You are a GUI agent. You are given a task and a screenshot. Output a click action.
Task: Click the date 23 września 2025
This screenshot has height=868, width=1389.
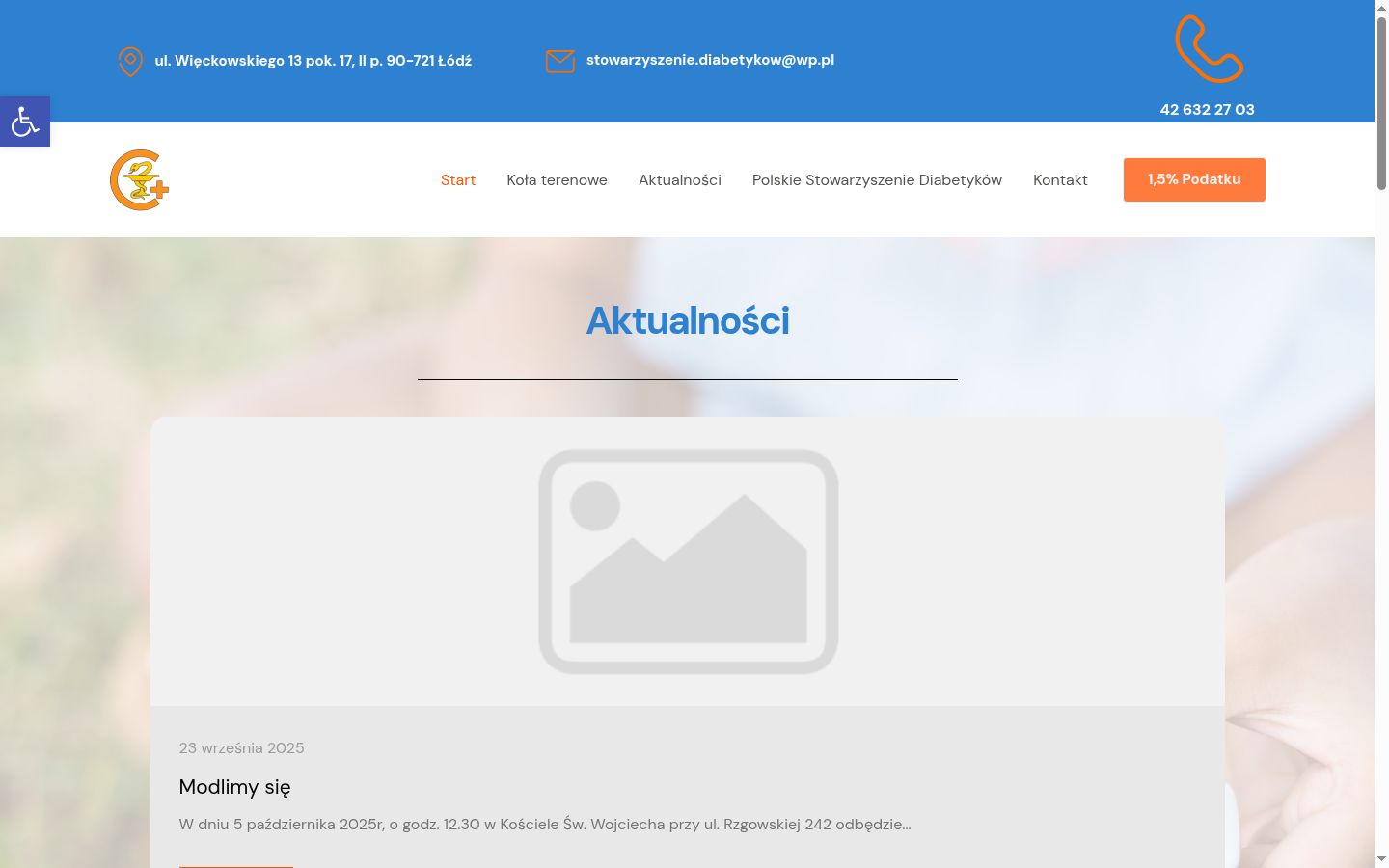tap(241, 748)
